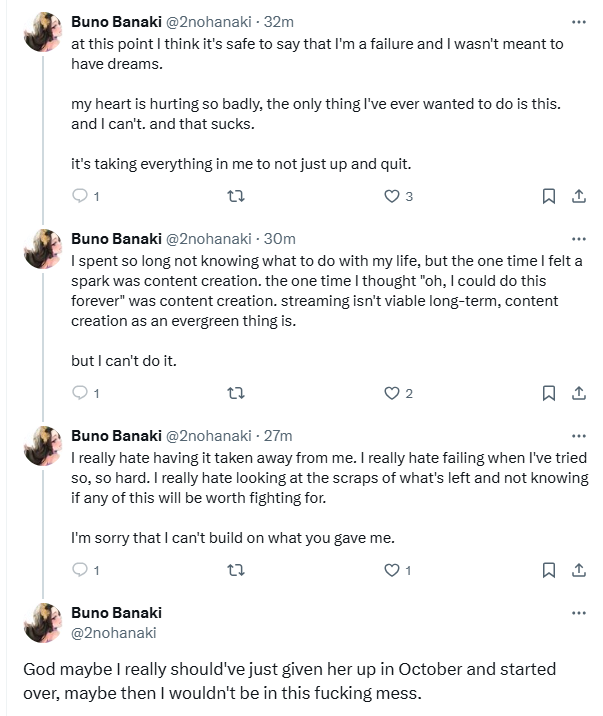Reply to the content creation tweet

[x=81, y=394]
